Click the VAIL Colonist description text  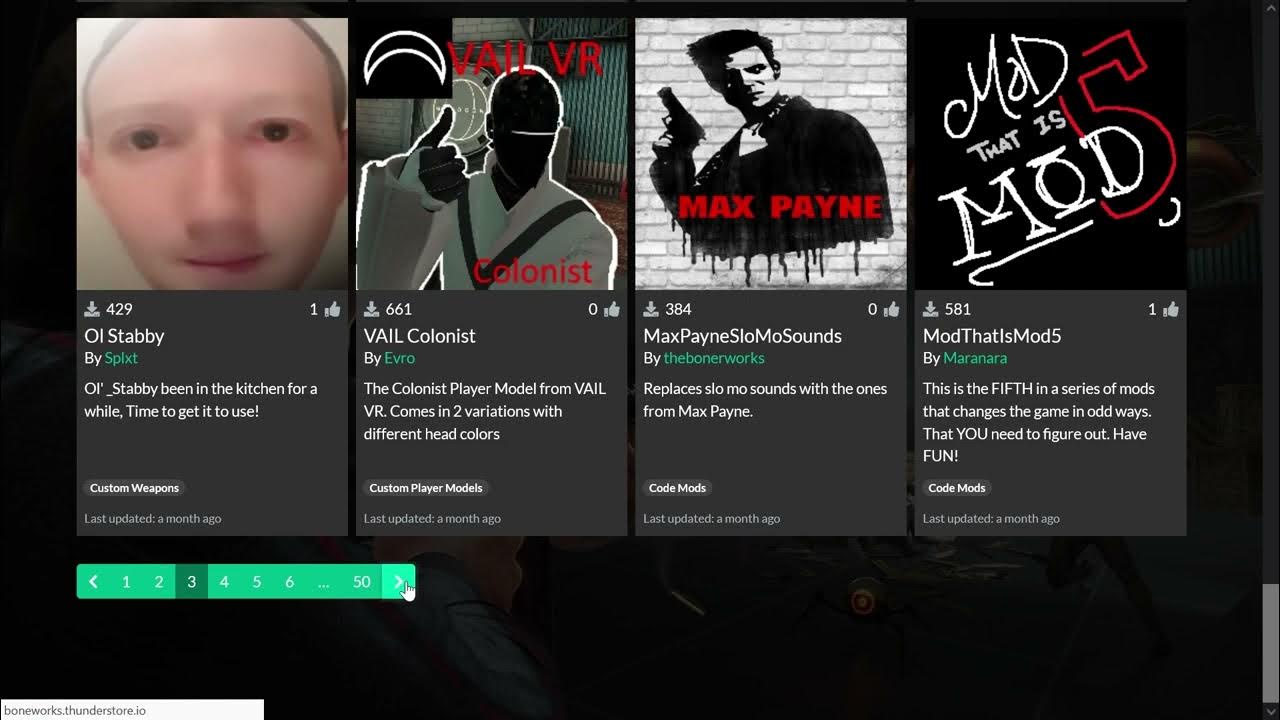(485, 411)
